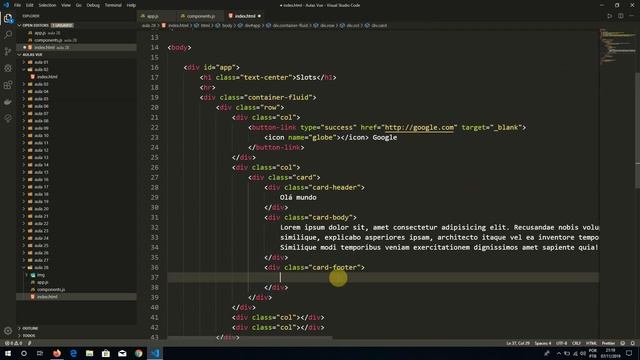
Task: Switch to the app.js editor tab
Action: pyautogui.click(x=153, y=16)
